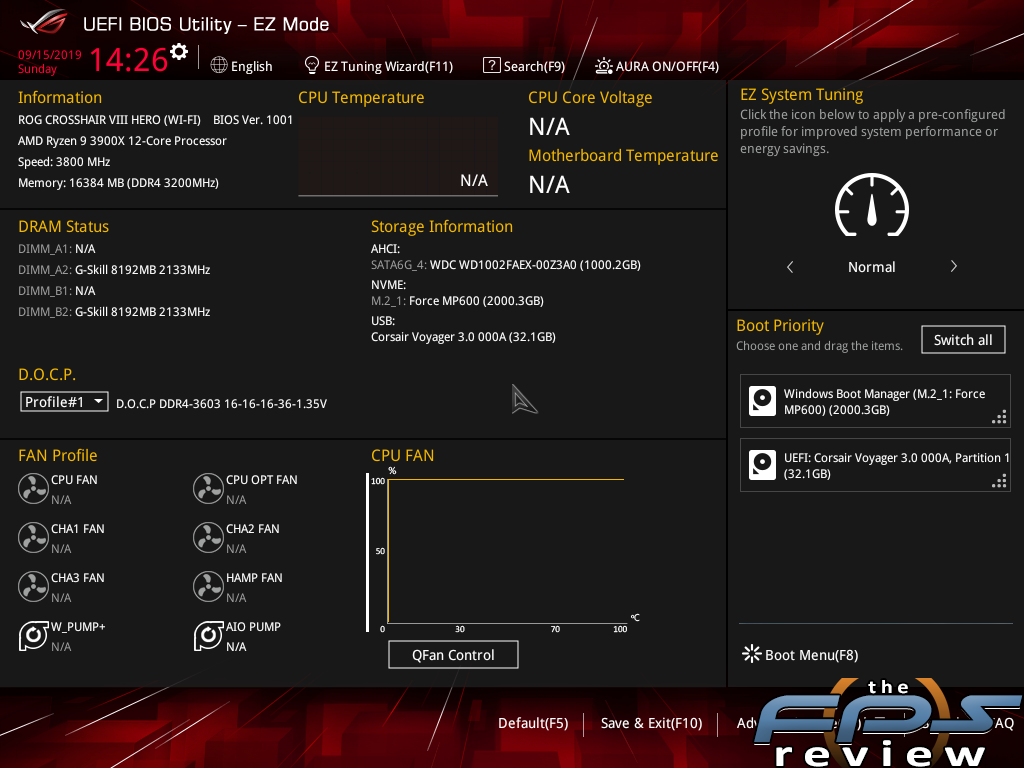The width and height of the screenshot is (1024, 768).
Task: Click the Speed: 3800 MHz text
Action: point(64,161)
